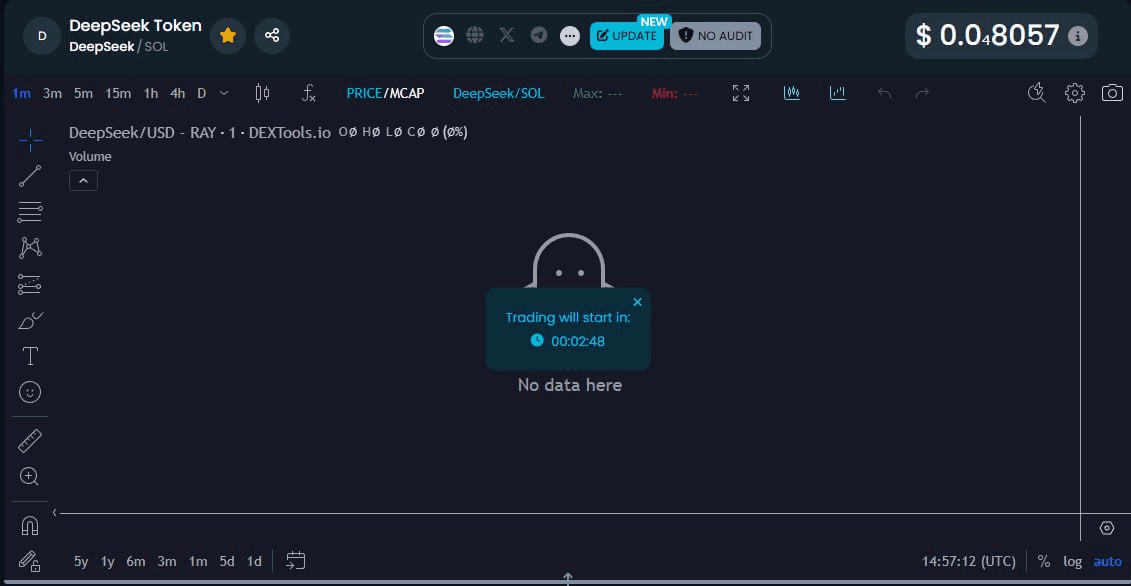Select the 1m range in the bottom bar
Viewport: 1131px width, 586px height.
click(198, 561)
